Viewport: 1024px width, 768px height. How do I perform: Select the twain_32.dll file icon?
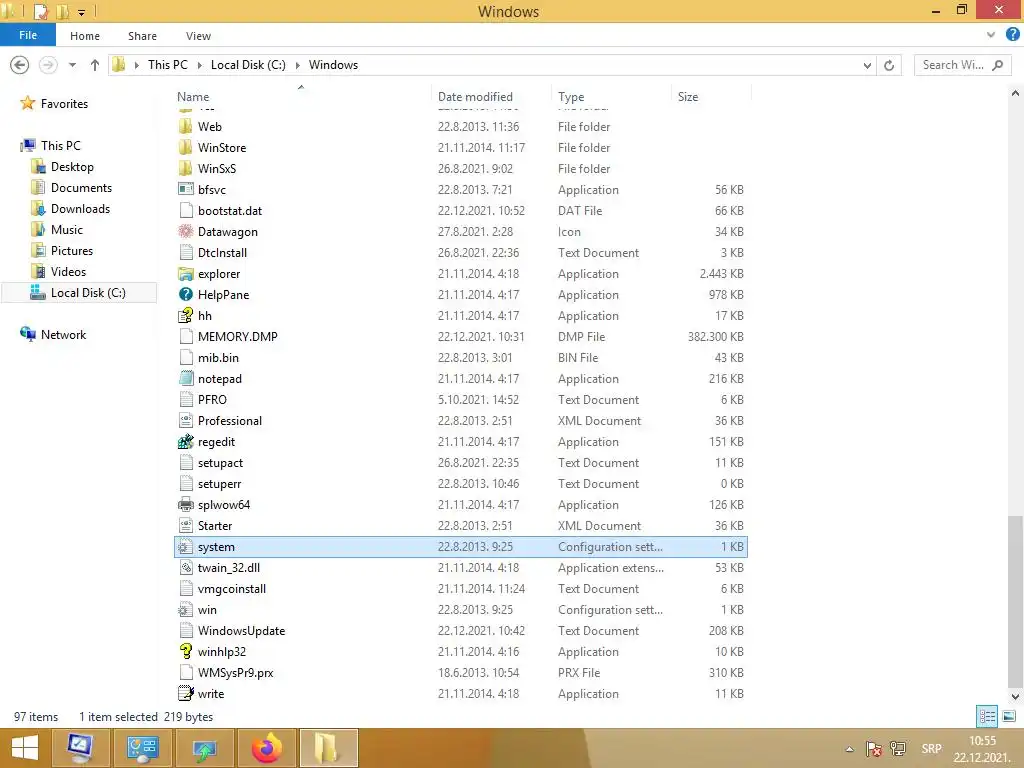pos(186,568)
